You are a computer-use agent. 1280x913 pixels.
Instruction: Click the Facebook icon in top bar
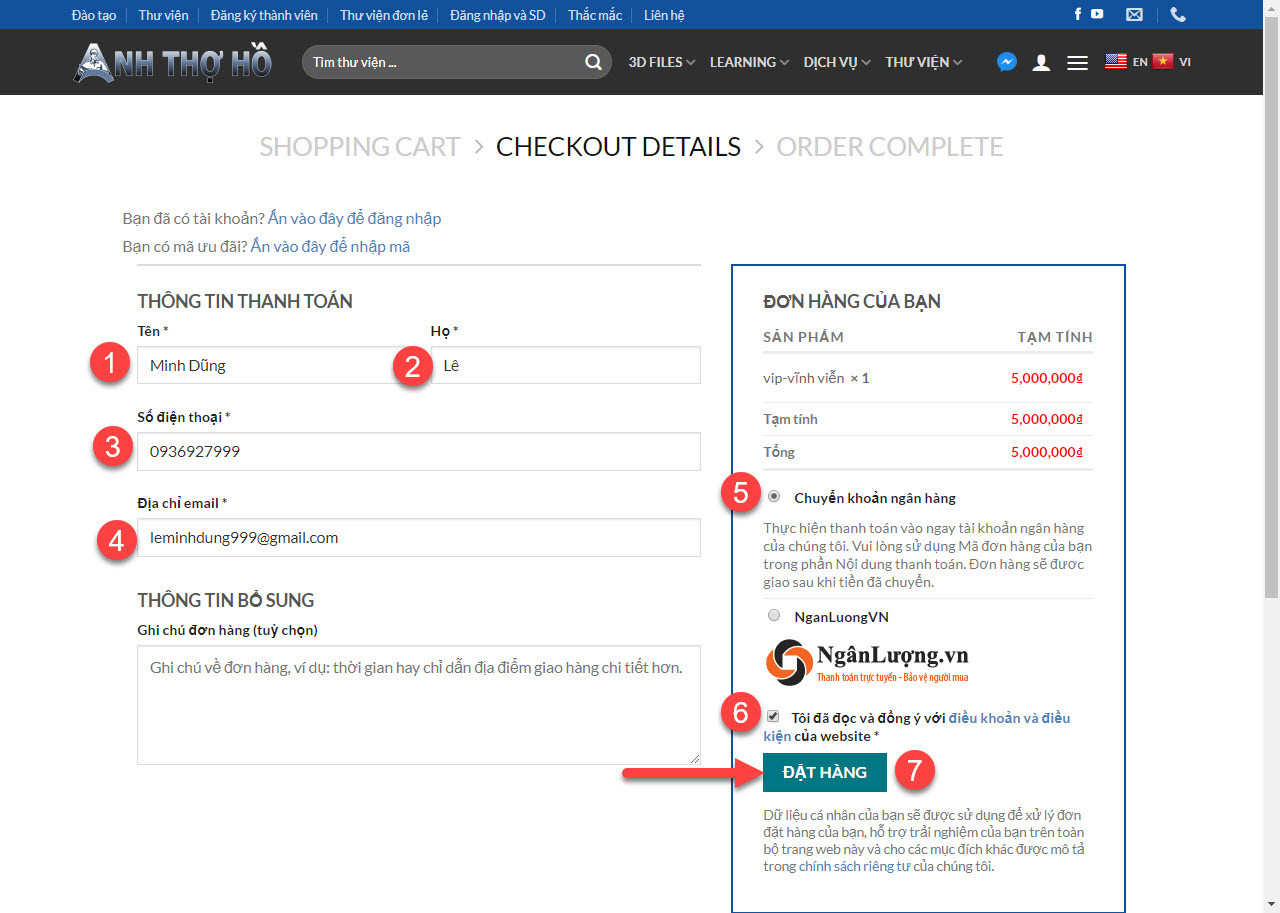tap(1078, 14)
